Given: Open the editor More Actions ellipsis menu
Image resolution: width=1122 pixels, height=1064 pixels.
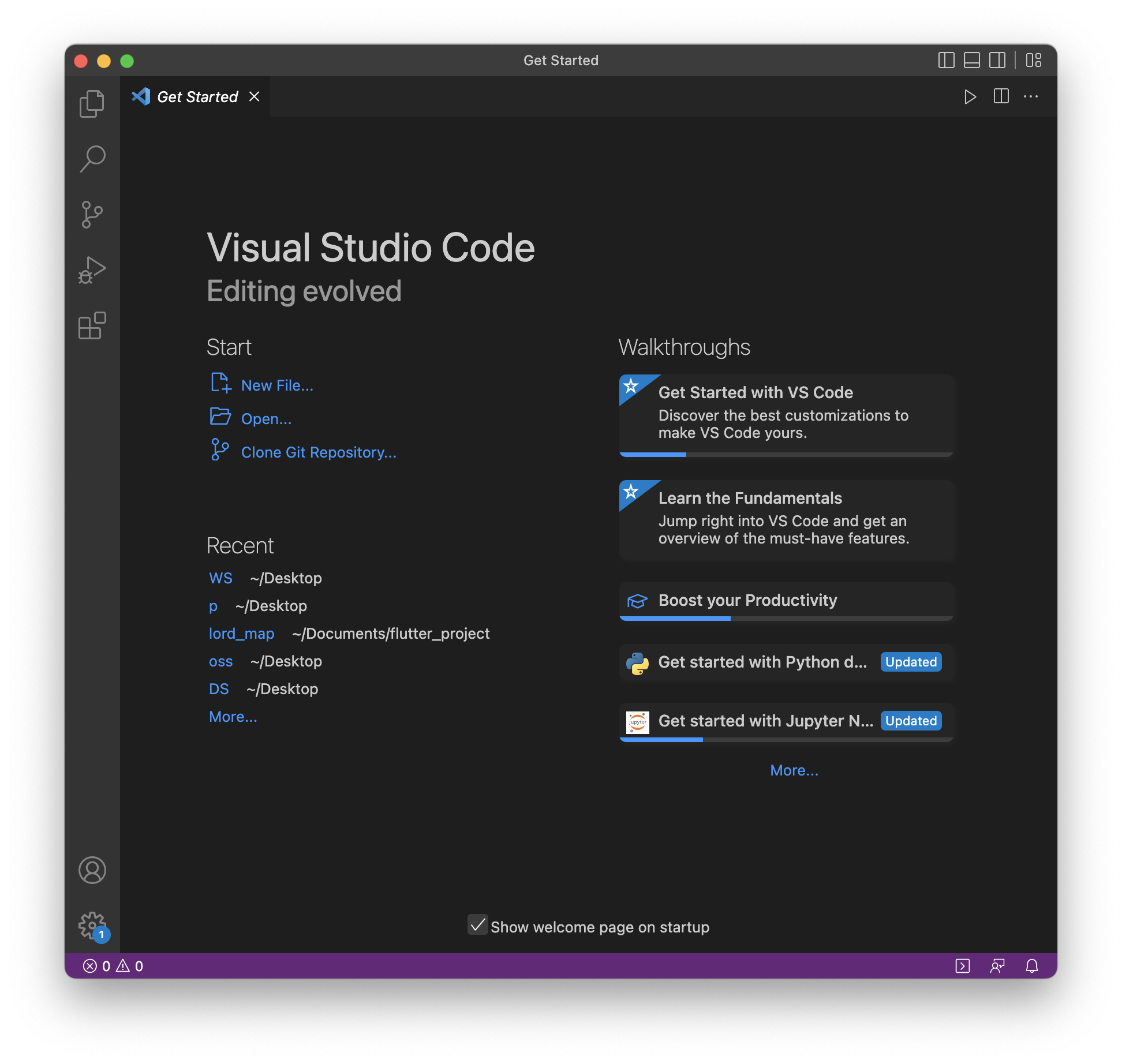Looking at the screenshot, I should click(1031, 96).
